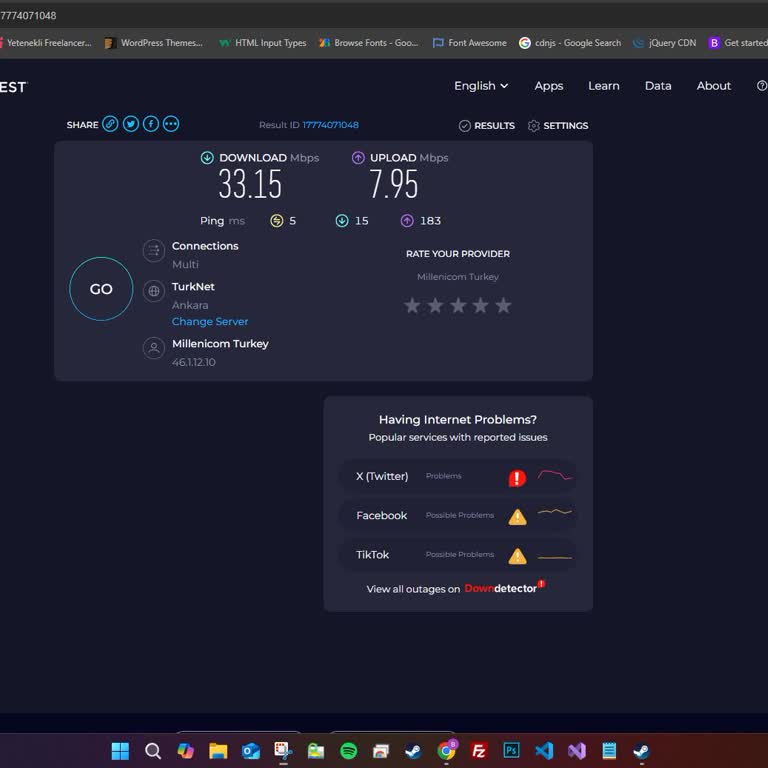Click the warning triangle beside TikTok

[x=517, y=556]
